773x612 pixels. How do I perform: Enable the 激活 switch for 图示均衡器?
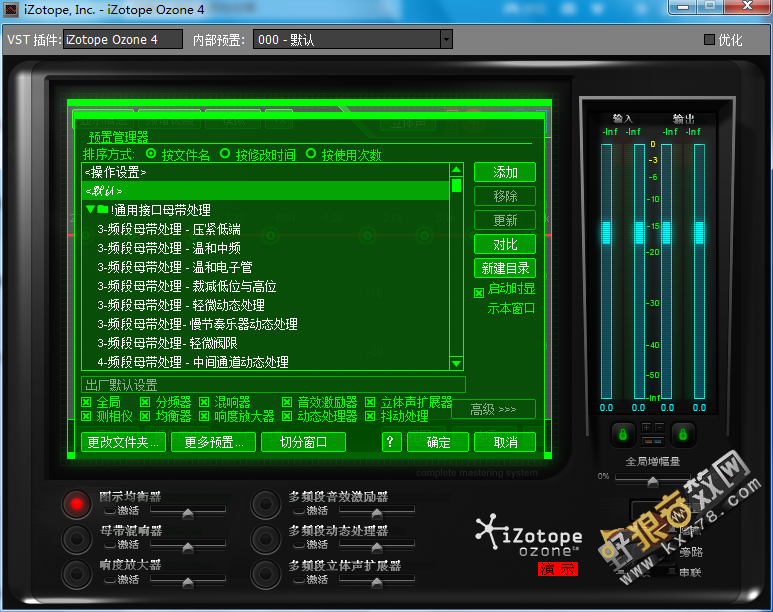point(110,511)
